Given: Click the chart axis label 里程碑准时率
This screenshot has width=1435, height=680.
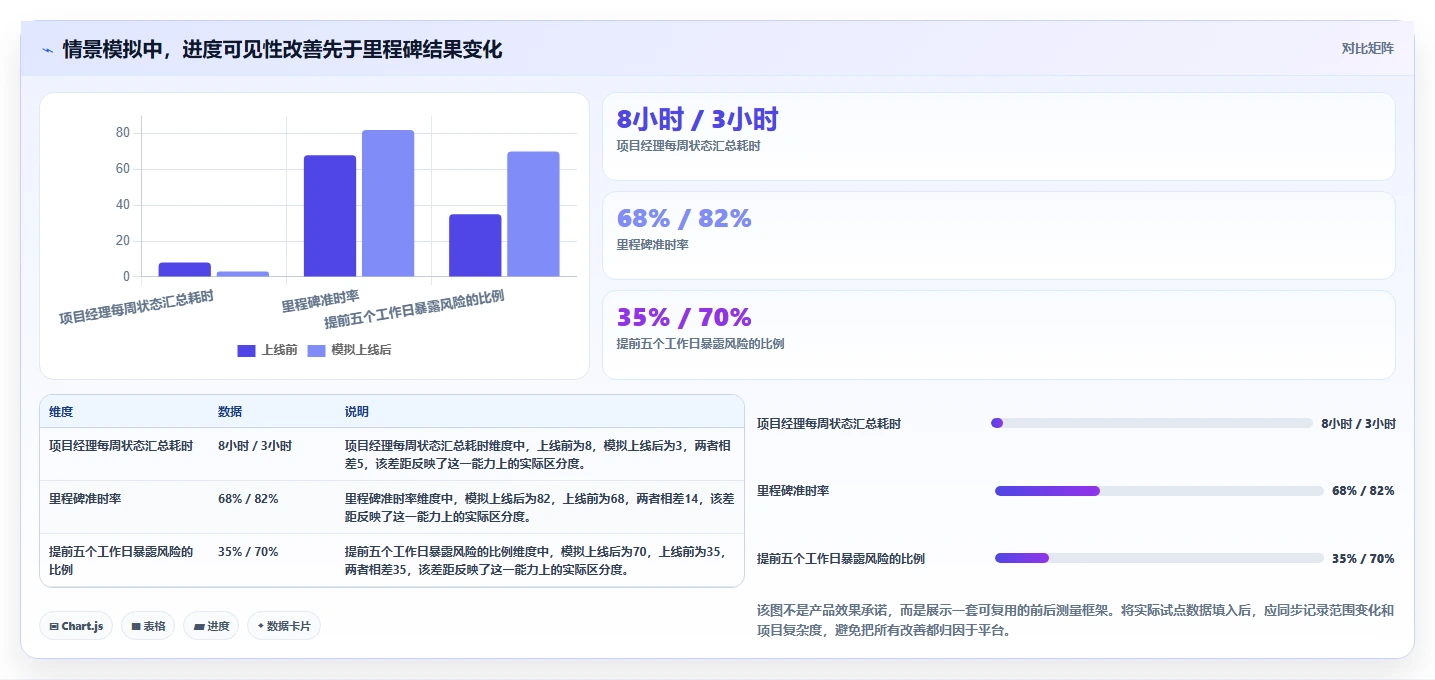Looking at the screenshot, I should (320, 300).
